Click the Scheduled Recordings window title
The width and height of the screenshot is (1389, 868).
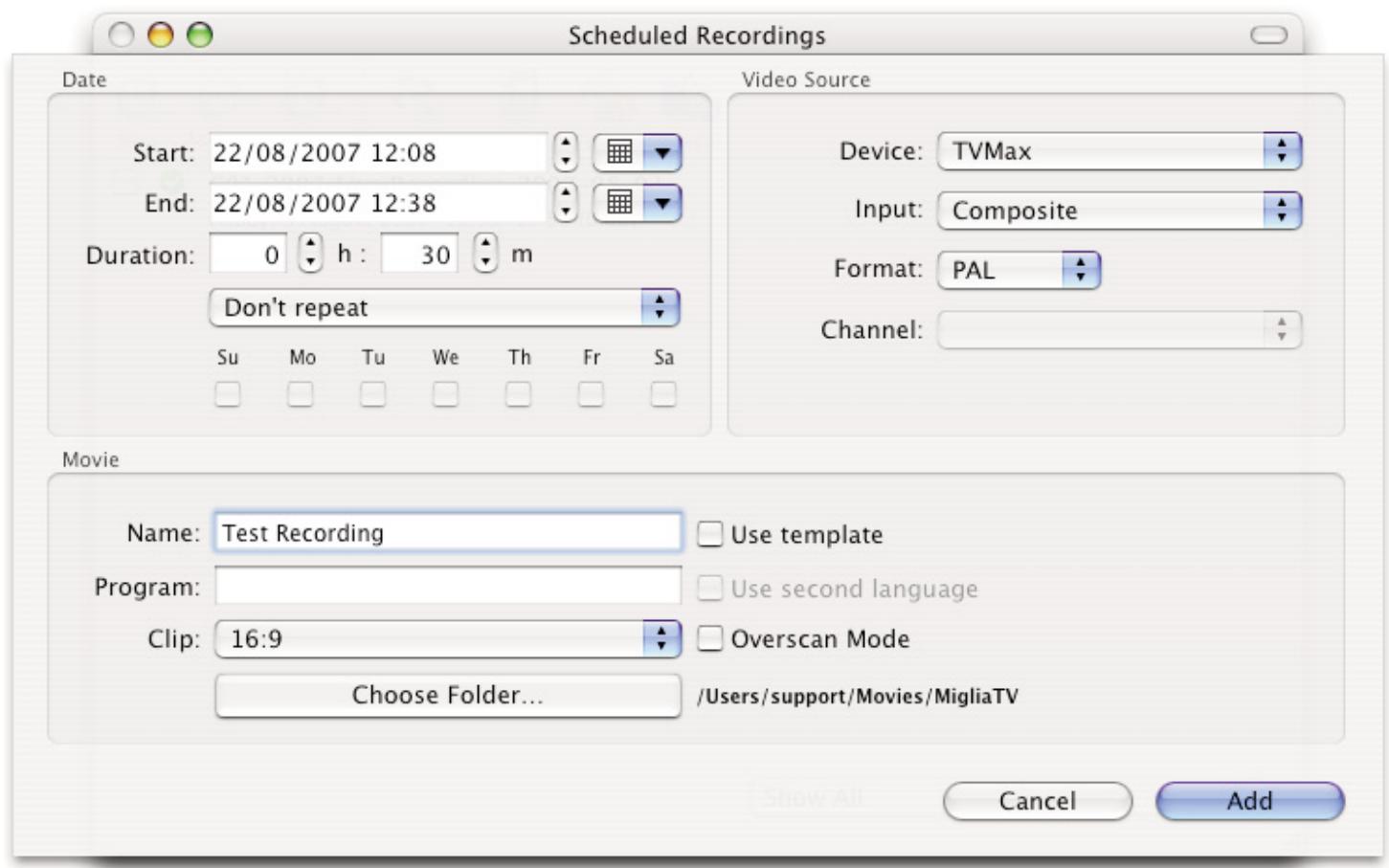[x=697, y=35]
